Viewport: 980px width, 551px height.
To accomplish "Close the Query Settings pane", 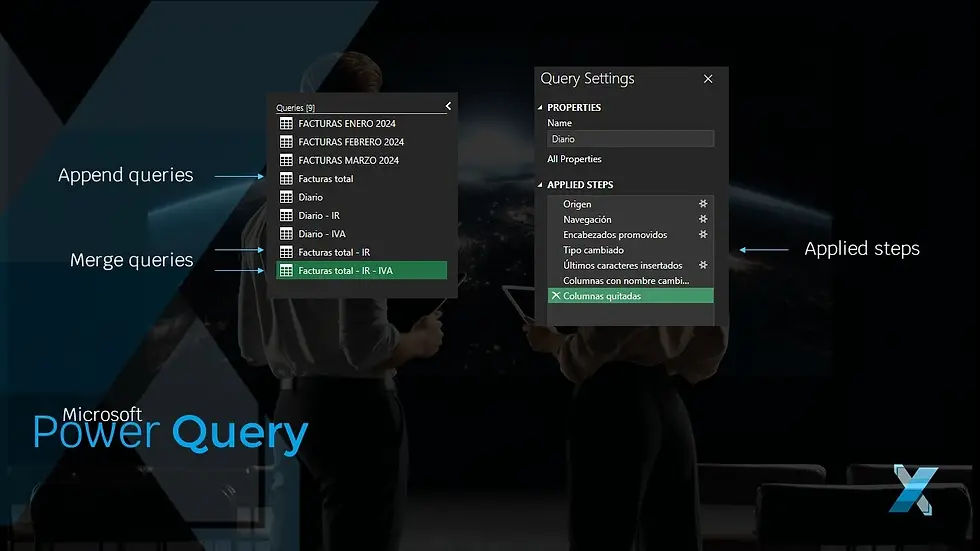I will [x=708, y=79].
